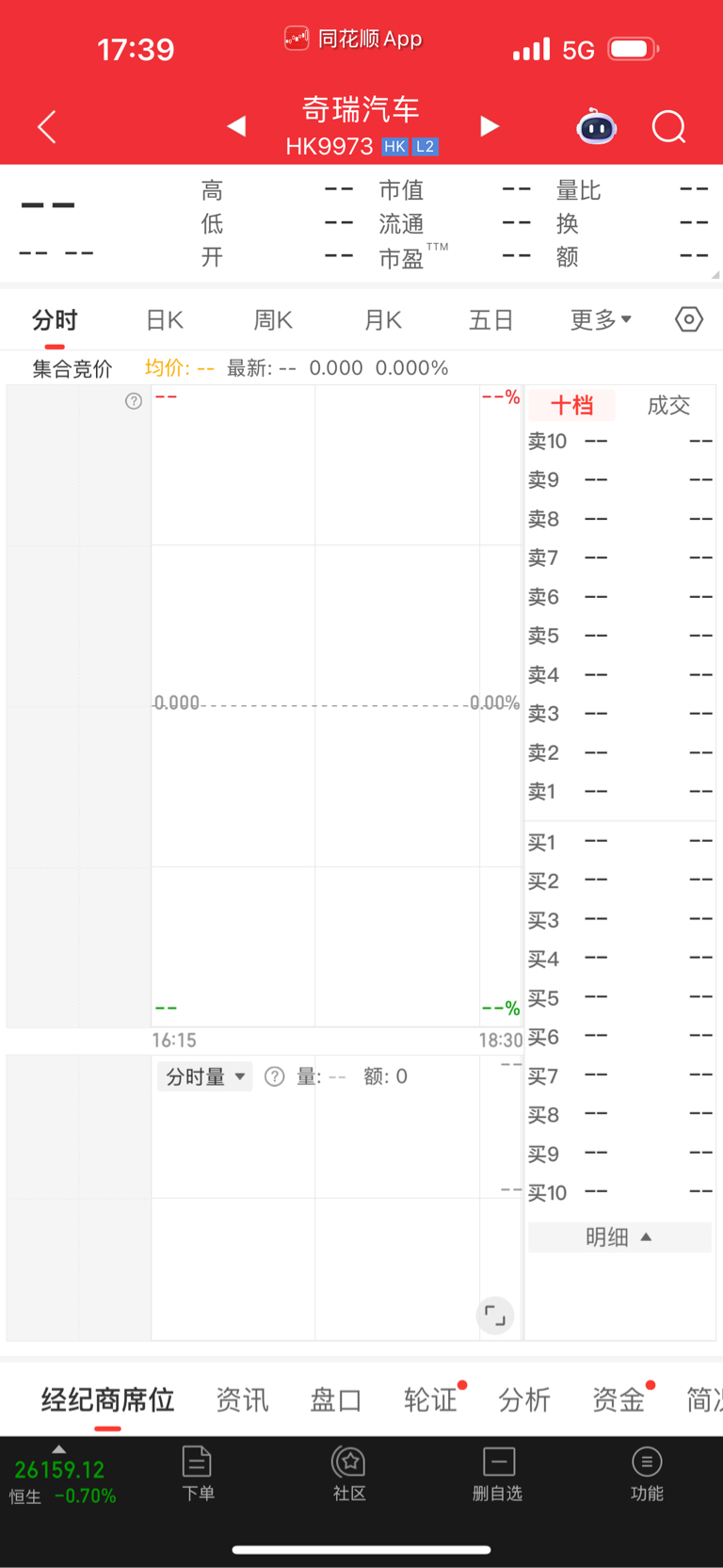Image resolution: width=723 pixels, height=1568 pixels.
Task: Return to 同花顺 App via status pill
Action: [353, 39]
